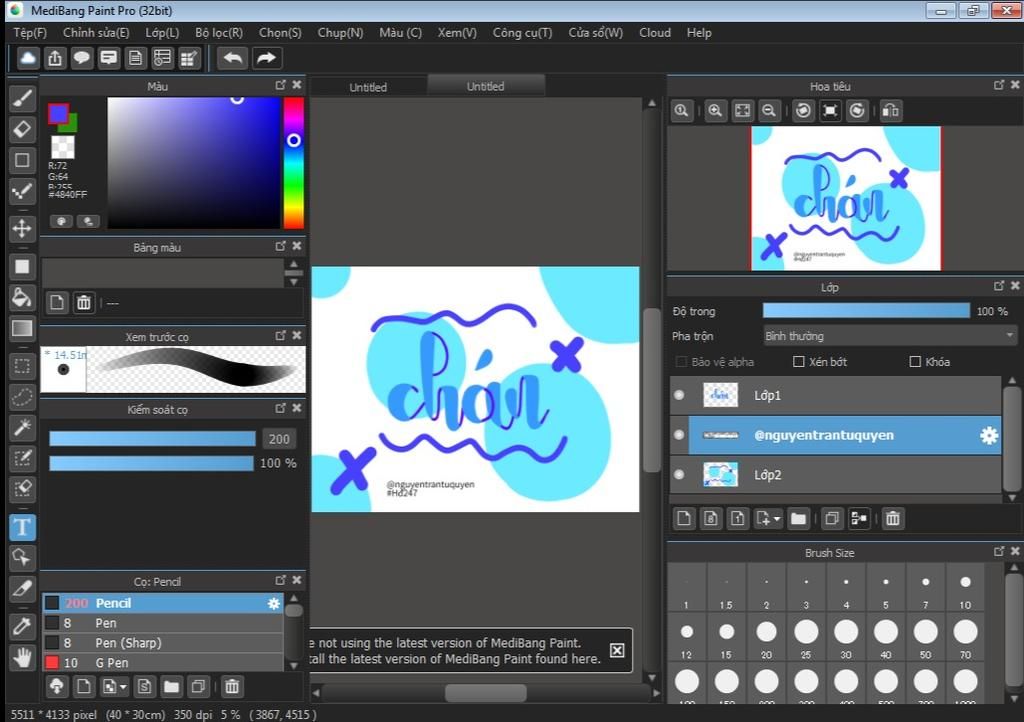This screenshot has width=1024, height=722.
Task: Pop out the Hoa tiêu panel
Action: pos(999,85)
